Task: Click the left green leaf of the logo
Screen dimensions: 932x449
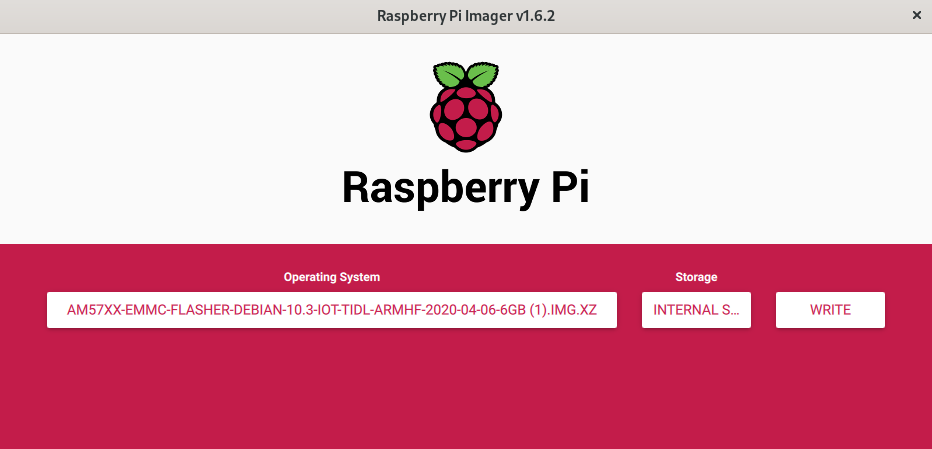Action: click(449, 76)
